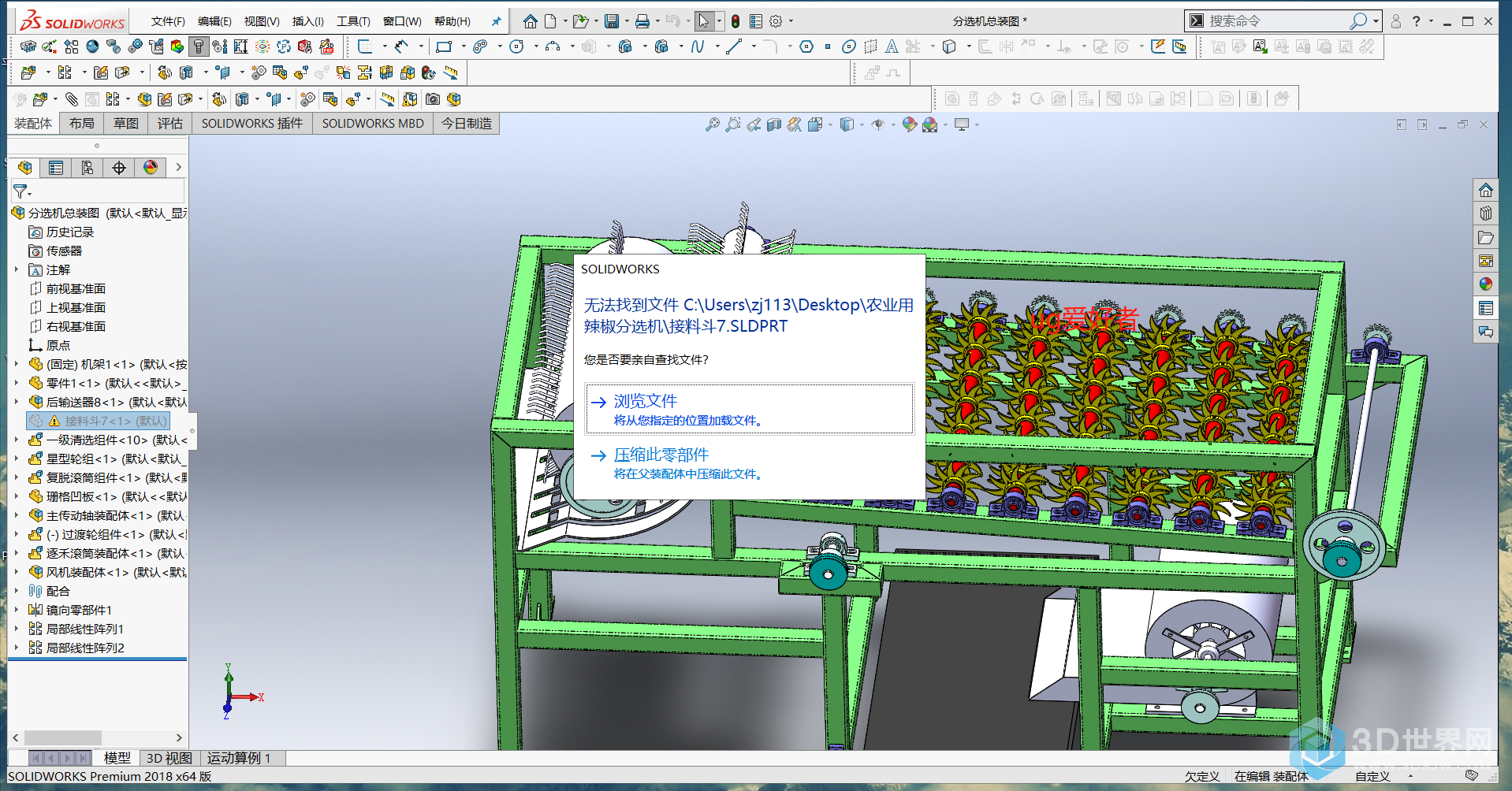
Task: Click Zoom to Fit in view toolbar
Action: pyautogui.click(x=713, y=124)
